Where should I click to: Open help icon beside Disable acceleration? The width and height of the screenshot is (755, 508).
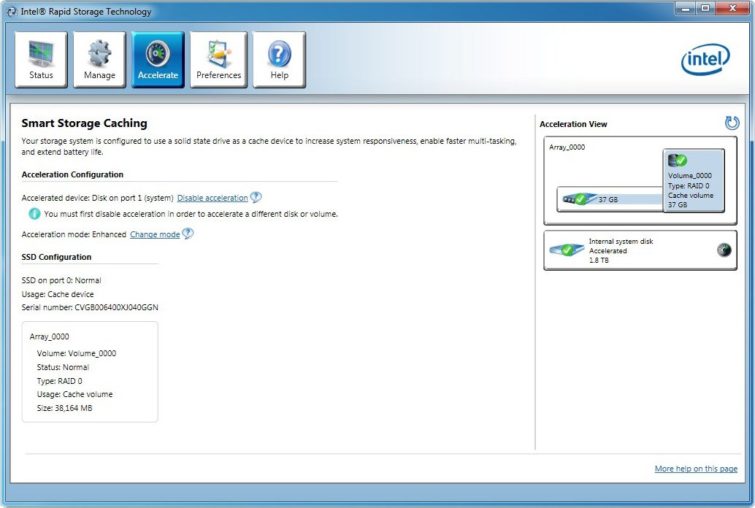pyautogui.click(x=256, y=197)
